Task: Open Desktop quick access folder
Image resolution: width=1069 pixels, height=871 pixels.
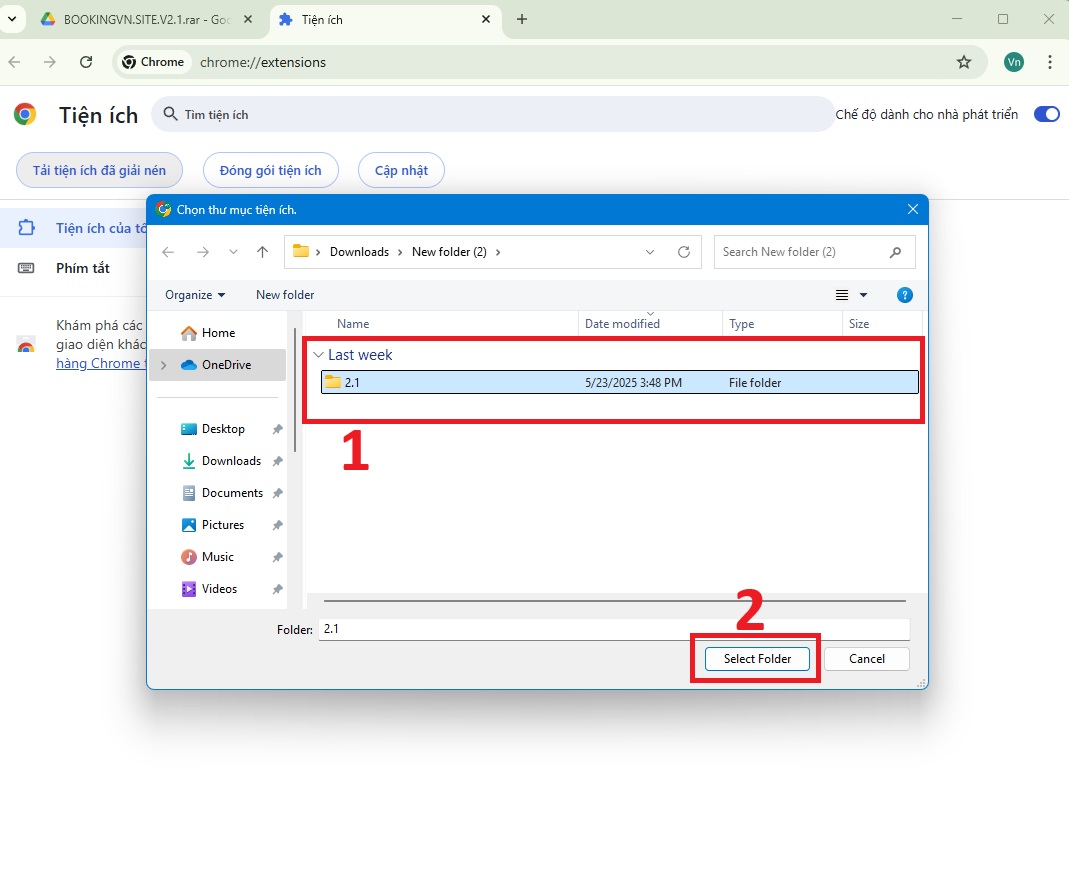Action: coord(223,429)
